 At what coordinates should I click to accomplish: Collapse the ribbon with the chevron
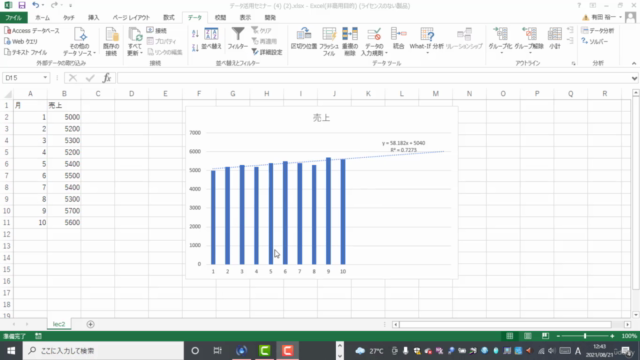click(x=633, y=63)
